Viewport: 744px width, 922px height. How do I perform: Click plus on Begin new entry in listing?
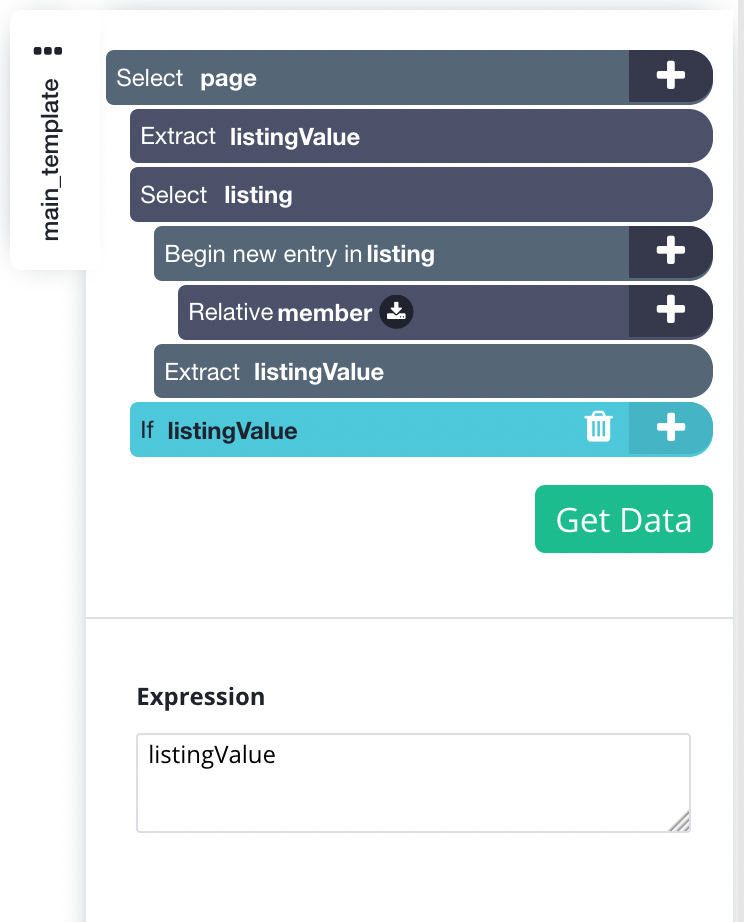coord(670,252)
